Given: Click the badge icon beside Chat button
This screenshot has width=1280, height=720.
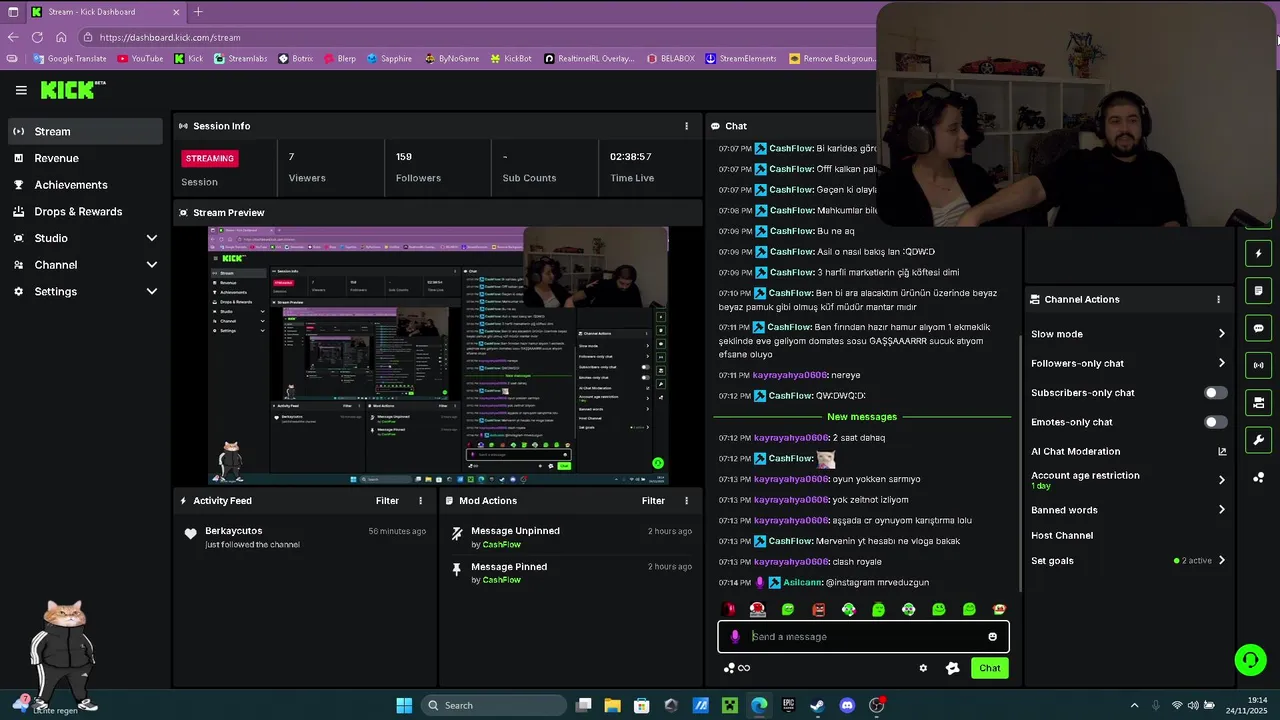Looking at the screenshot, I should [x=952, y=668].
